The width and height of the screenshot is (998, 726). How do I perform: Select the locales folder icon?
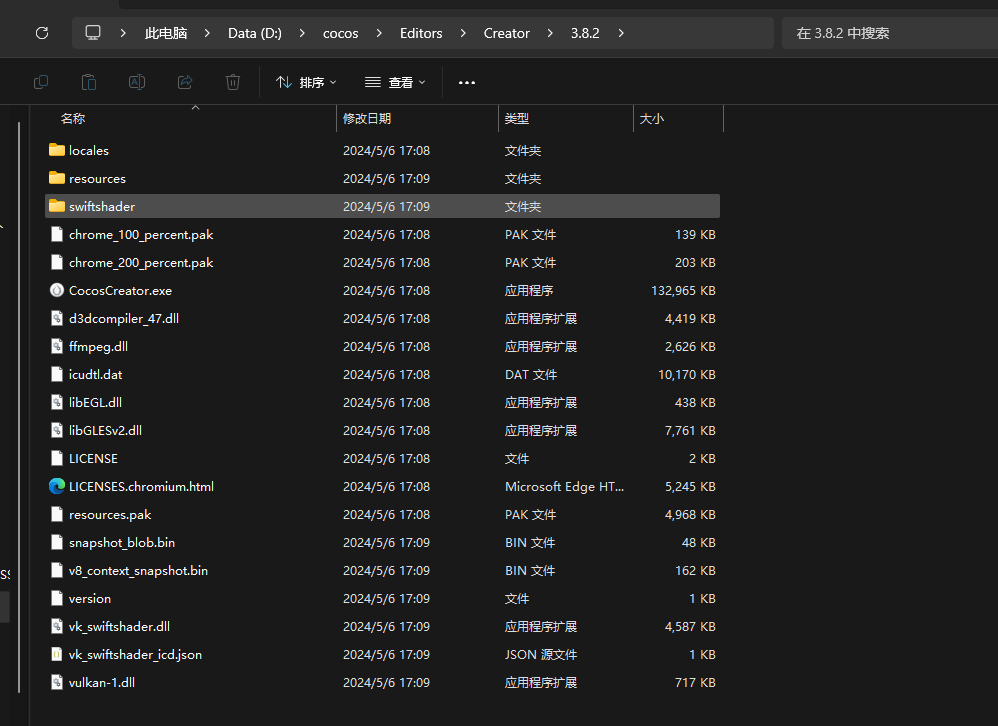57,150
